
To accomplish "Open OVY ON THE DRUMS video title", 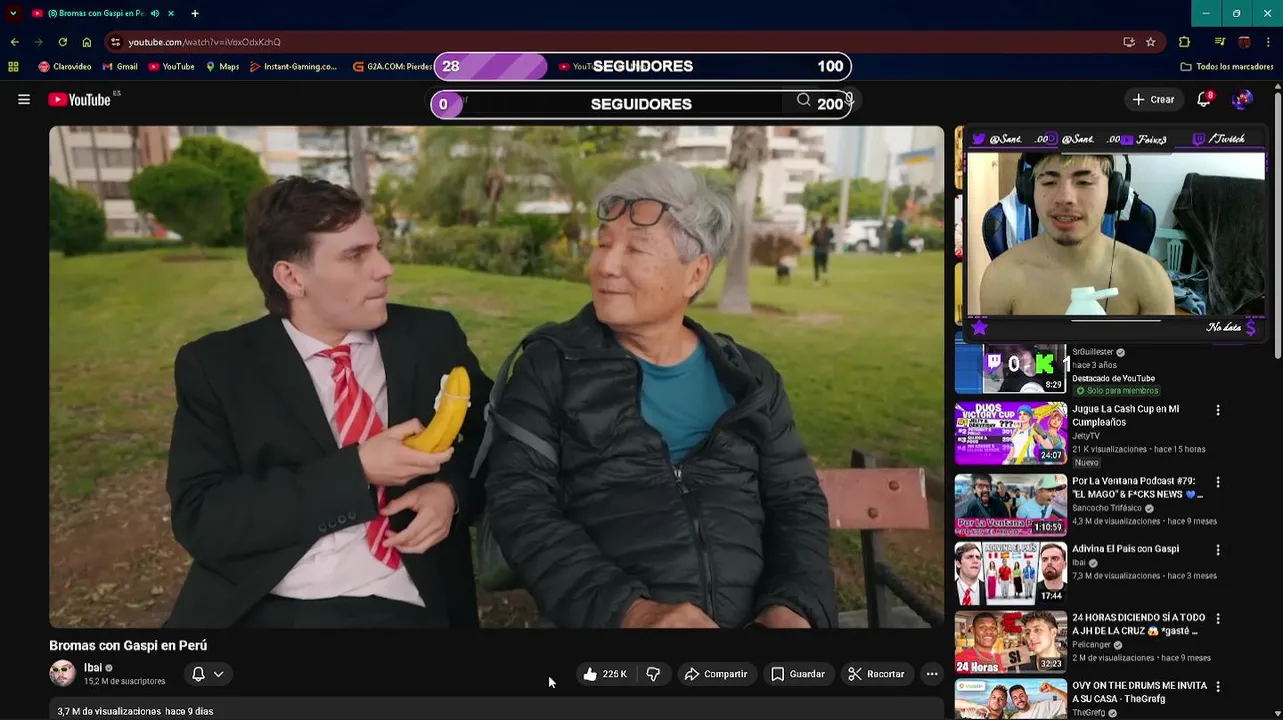I will tap(1139, 692).
